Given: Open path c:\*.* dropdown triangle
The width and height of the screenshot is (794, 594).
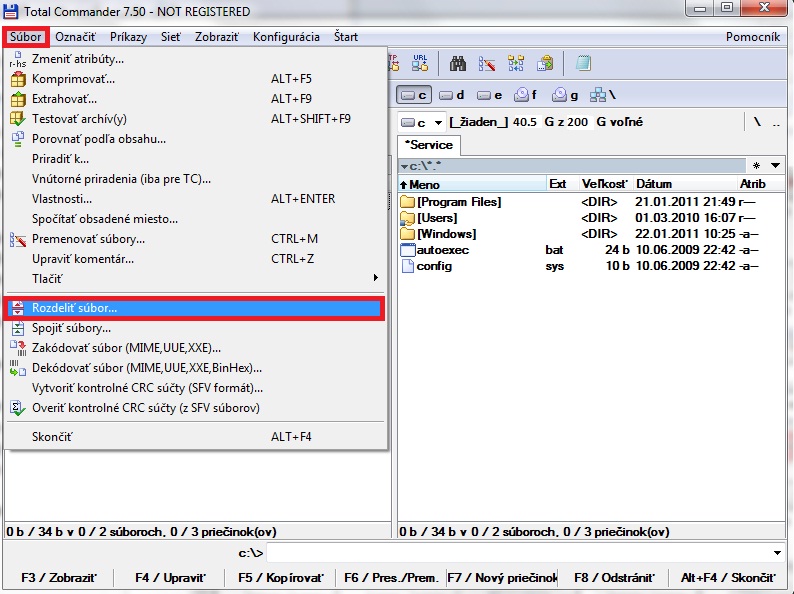Looking at the screenshot, I should click(x=404, y=166).
